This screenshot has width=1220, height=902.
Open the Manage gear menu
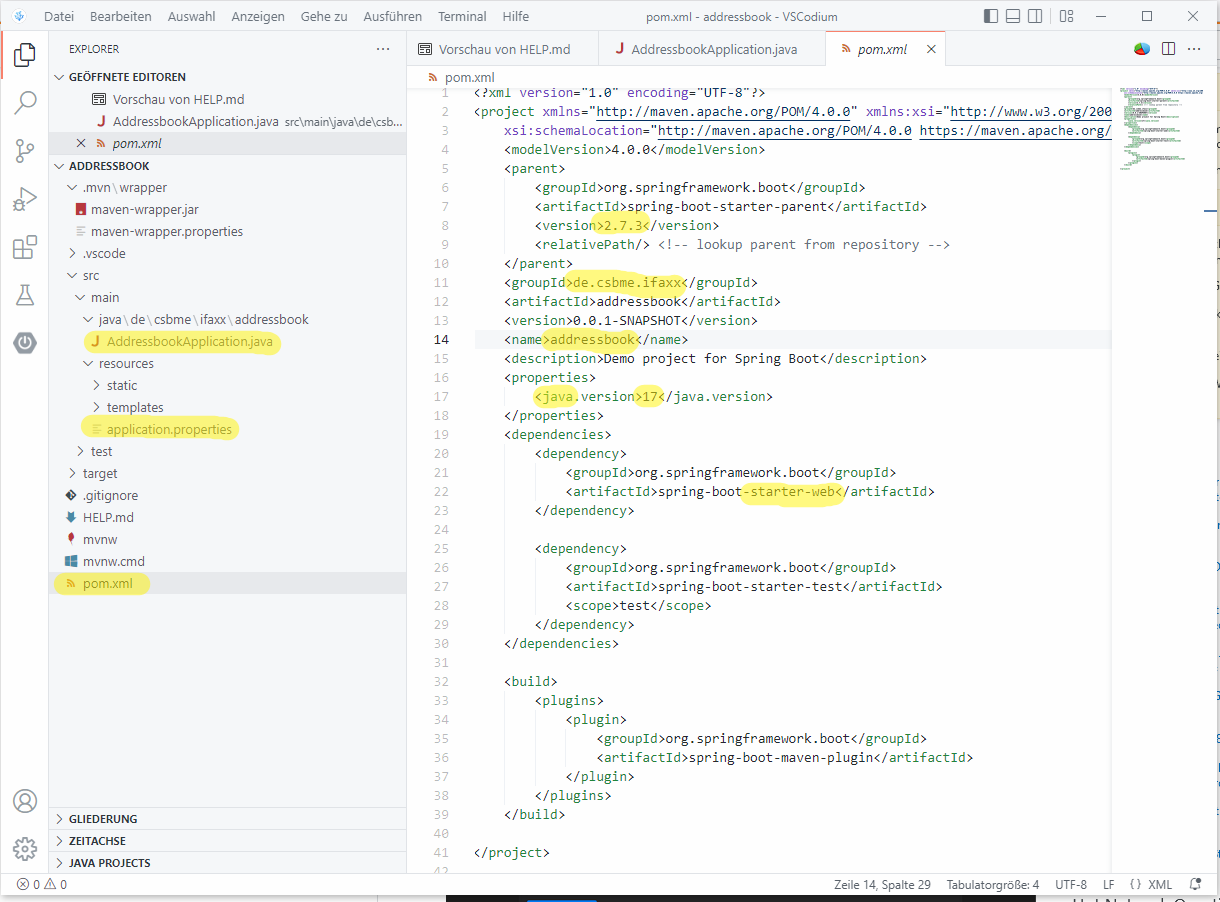point(25,849)
